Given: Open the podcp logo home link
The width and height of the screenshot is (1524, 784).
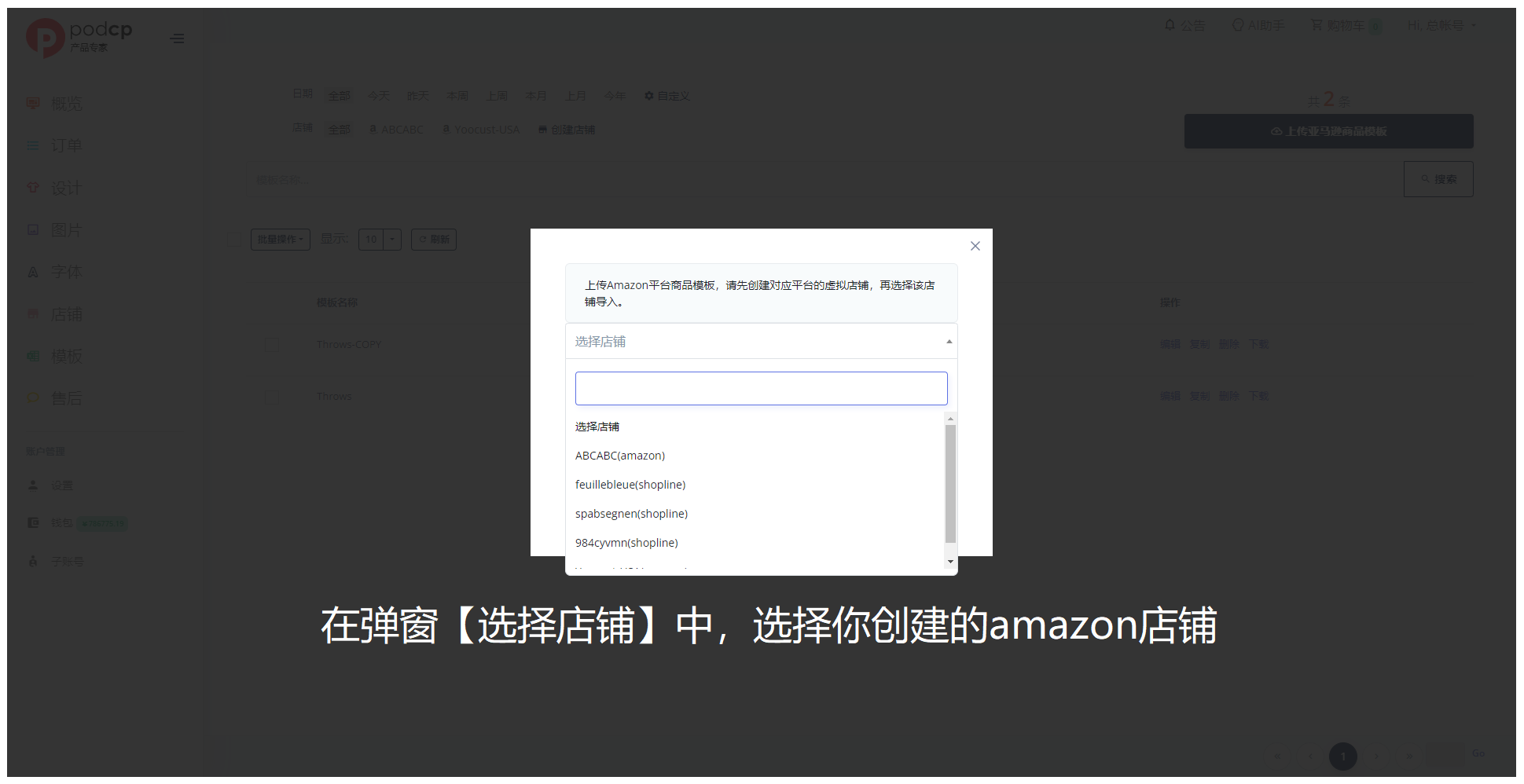Looking at the screenshot, I should (79, 37).
